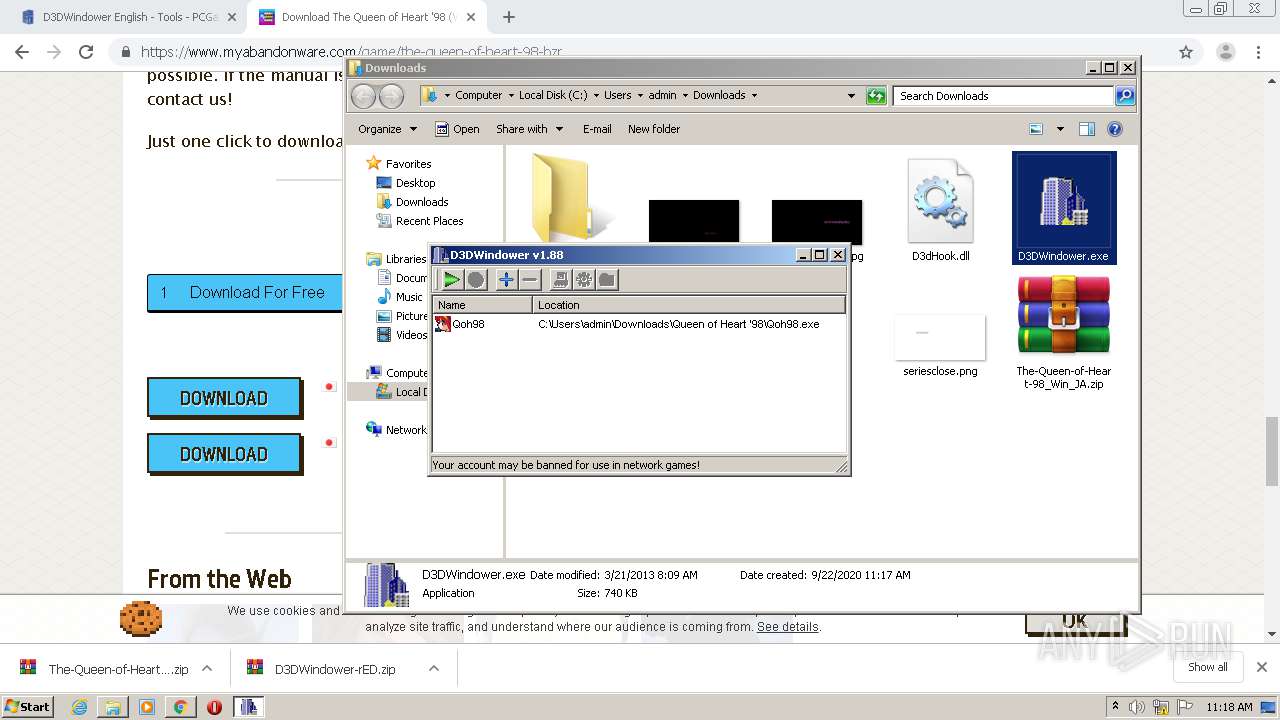
Task: Click the Search Downloads field
Action: (1003, 96)
